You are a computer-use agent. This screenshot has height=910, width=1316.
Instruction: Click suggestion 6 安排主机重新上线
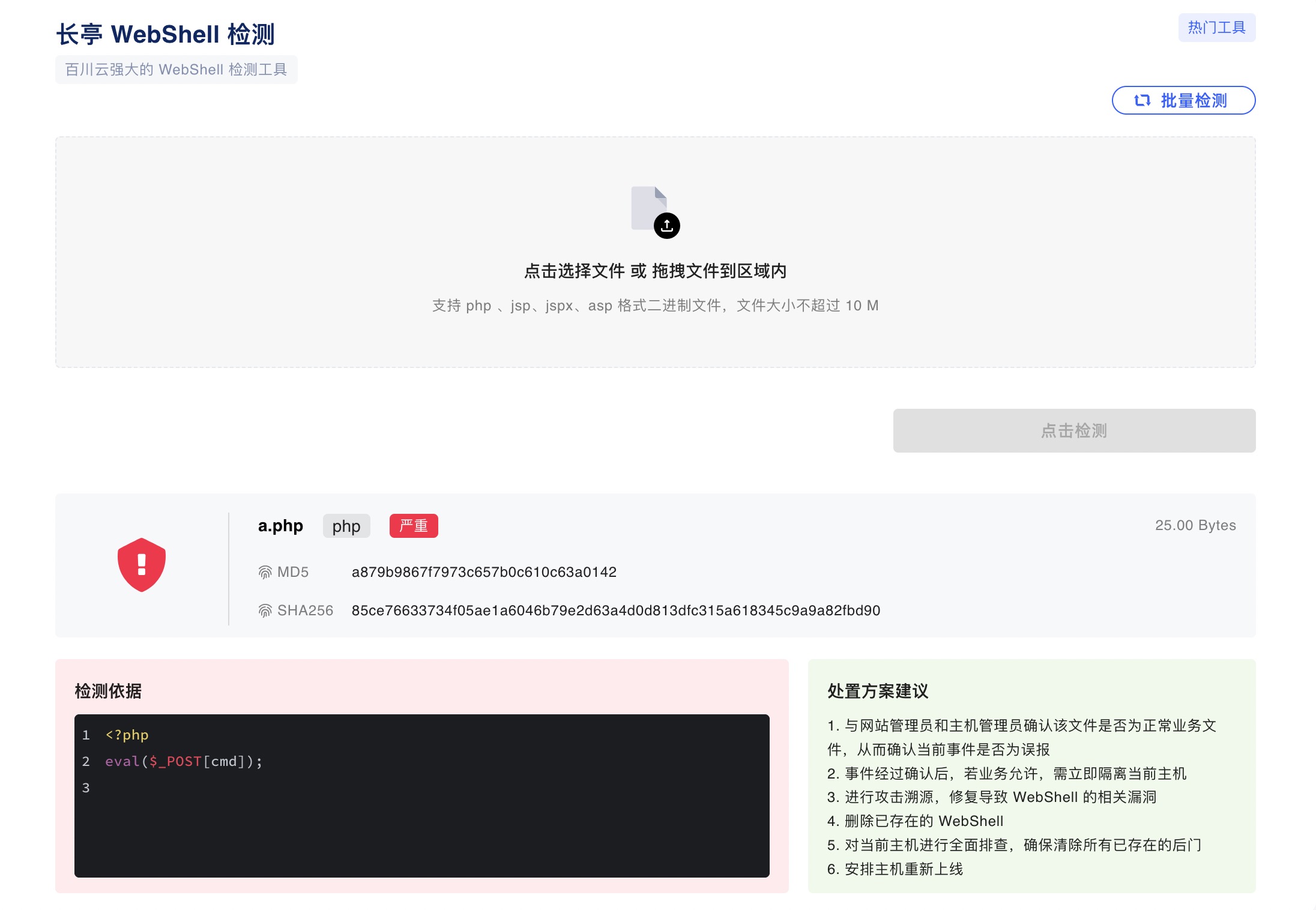tap(895, 869)
